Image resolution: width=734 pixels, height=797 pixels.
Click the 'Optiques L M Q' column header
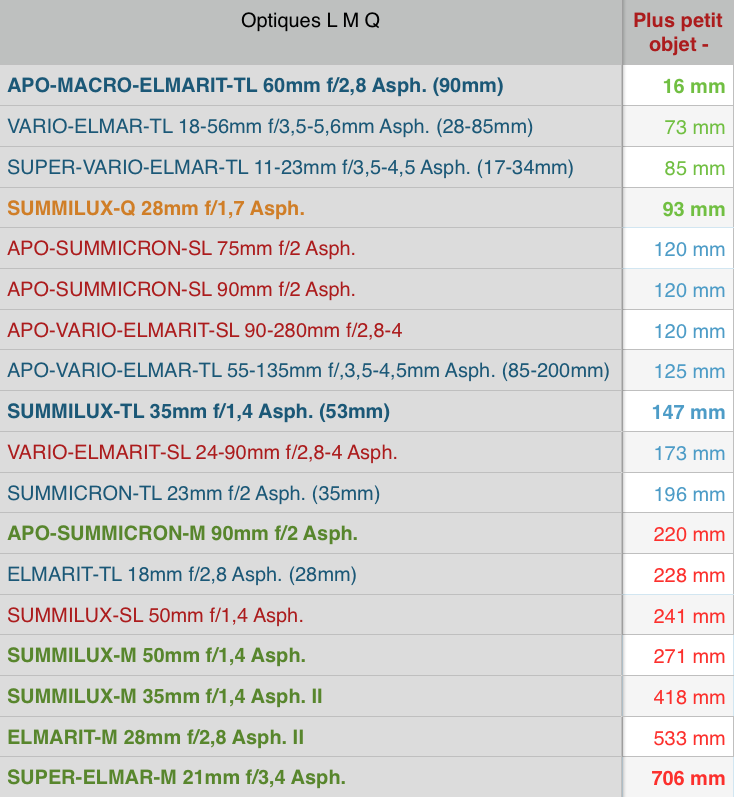coord(310,21)
